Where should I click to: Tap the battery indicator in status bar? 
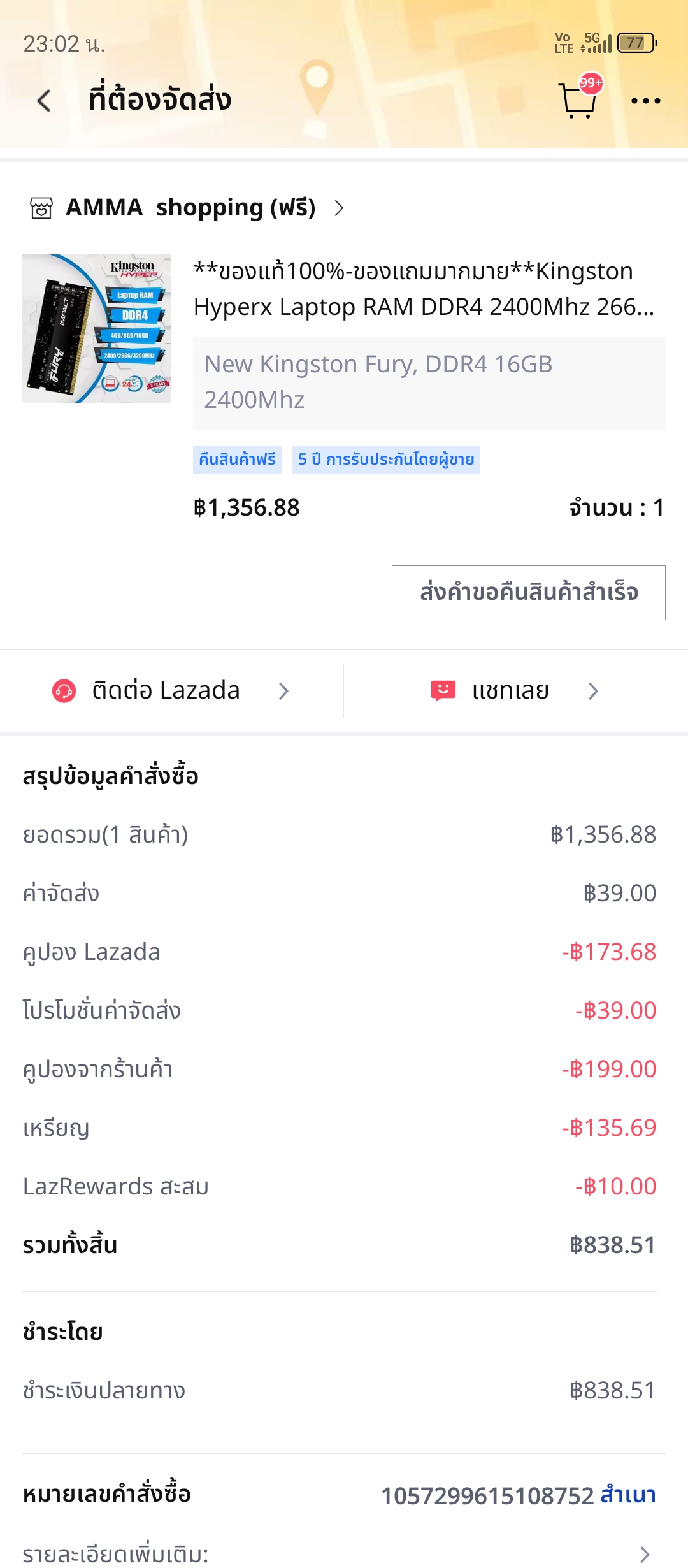tap(636, 43)
